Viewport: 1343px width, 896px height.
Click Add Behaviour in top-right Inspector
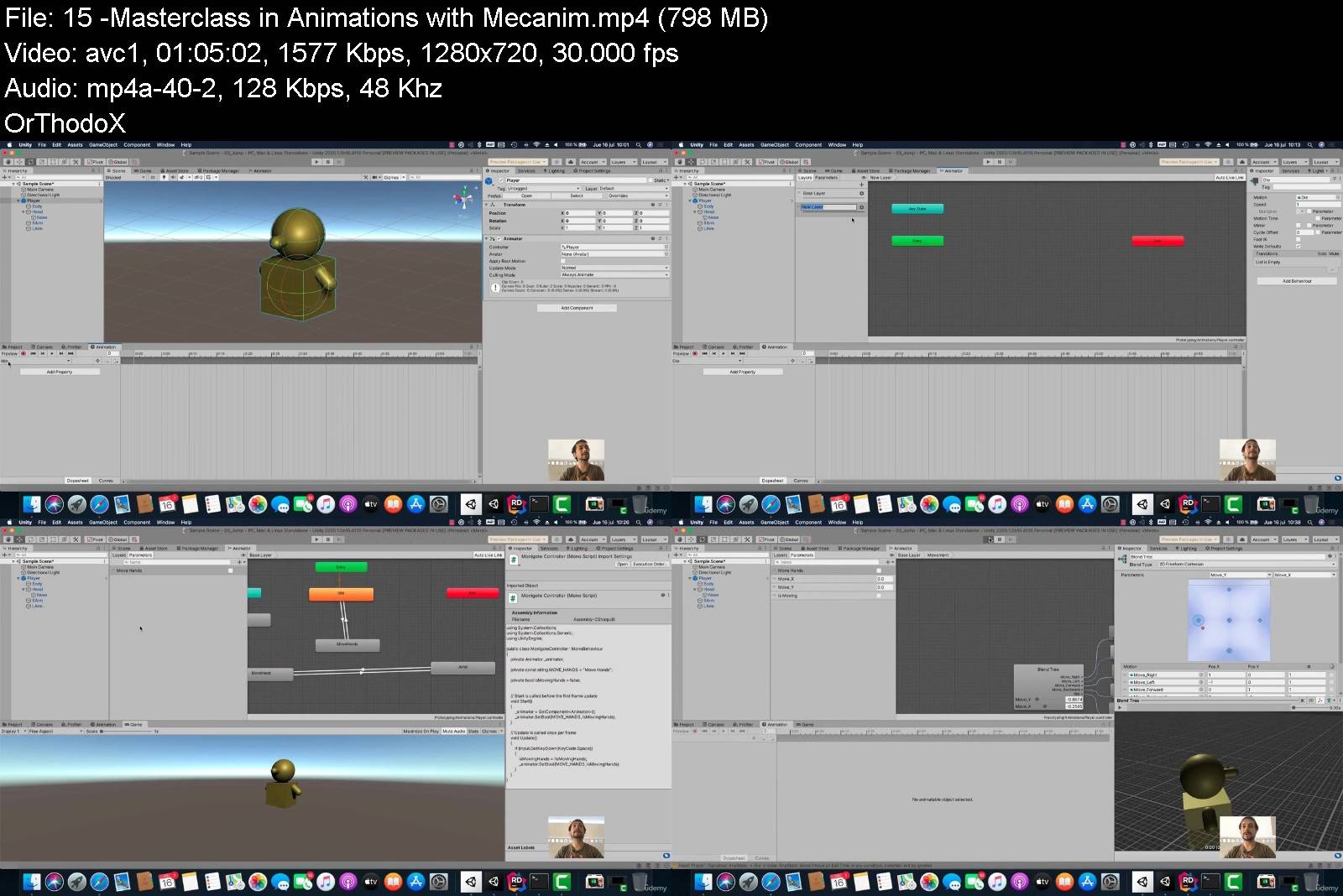(x=1297, y=281)
